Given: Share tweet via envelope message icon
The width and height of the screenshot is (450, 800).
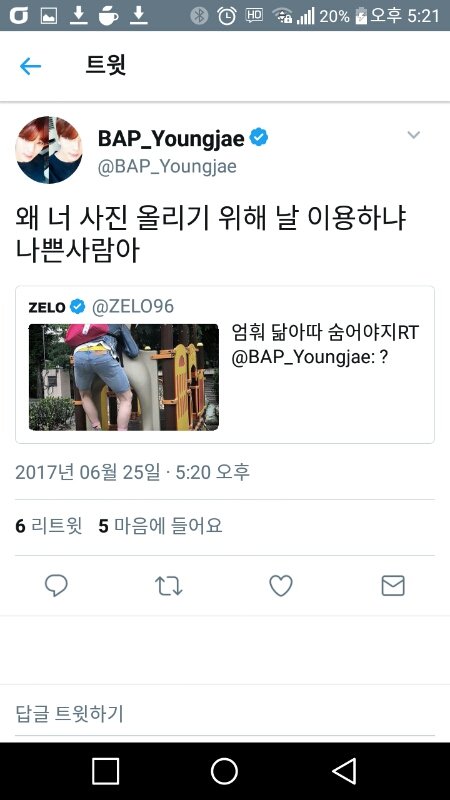Looking at the screenshot, I should pos(393,586).
